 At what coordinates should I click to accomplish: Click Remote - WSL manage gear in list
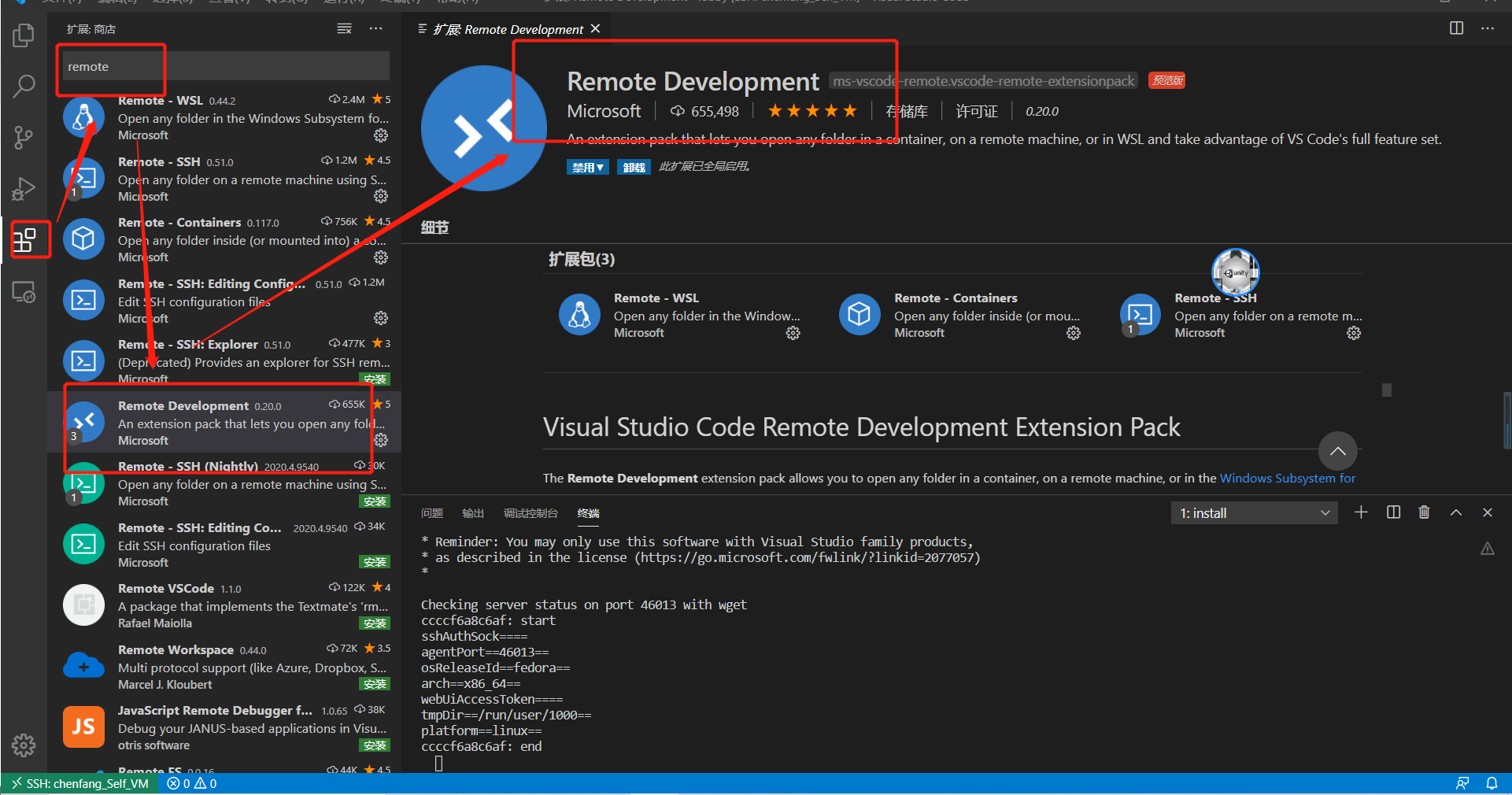point(381,135)
